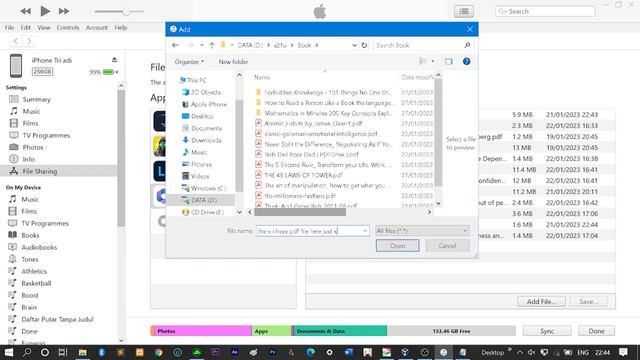Click Cancel in the Add dialog
Image resolution: width=640 pixels, height=360 pixels.
pos(447,246)
